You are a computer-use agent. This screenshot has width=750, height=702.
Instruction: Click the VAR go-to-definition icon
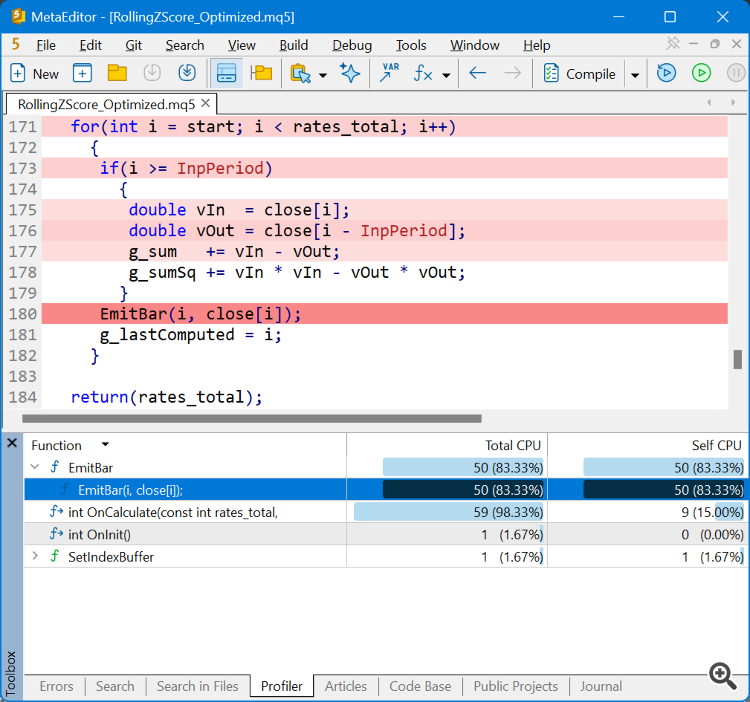389,73
